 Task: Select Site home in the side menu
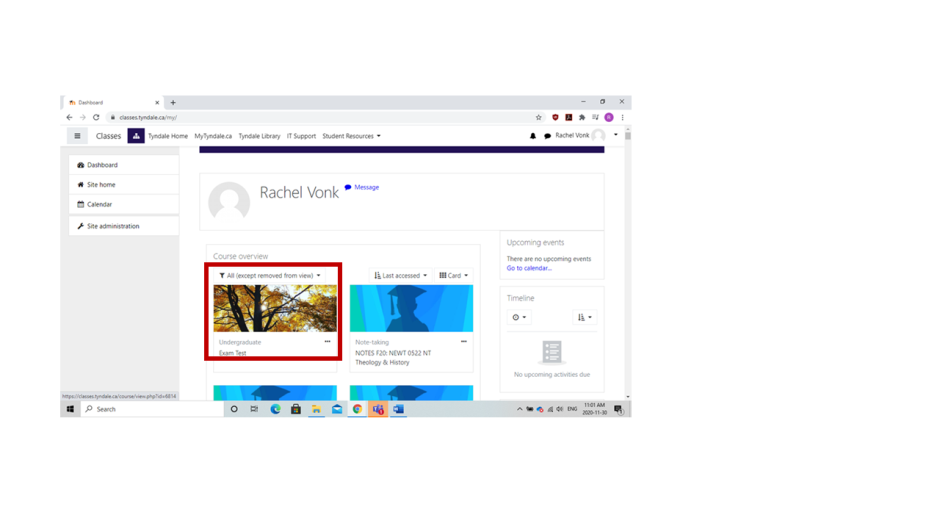click(124, 185)
